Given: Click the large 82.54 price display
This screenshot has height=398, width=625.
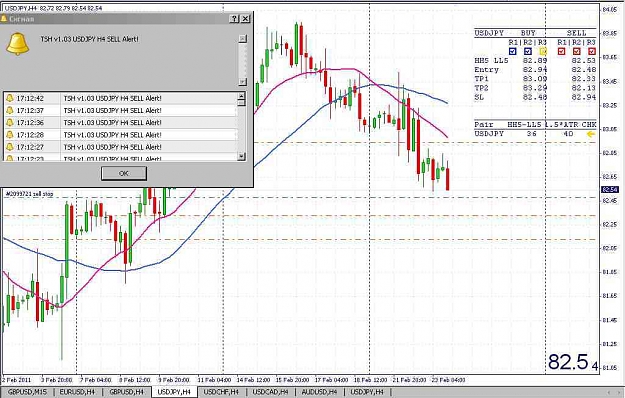Looking at the screenshot, I should [573, 362].
